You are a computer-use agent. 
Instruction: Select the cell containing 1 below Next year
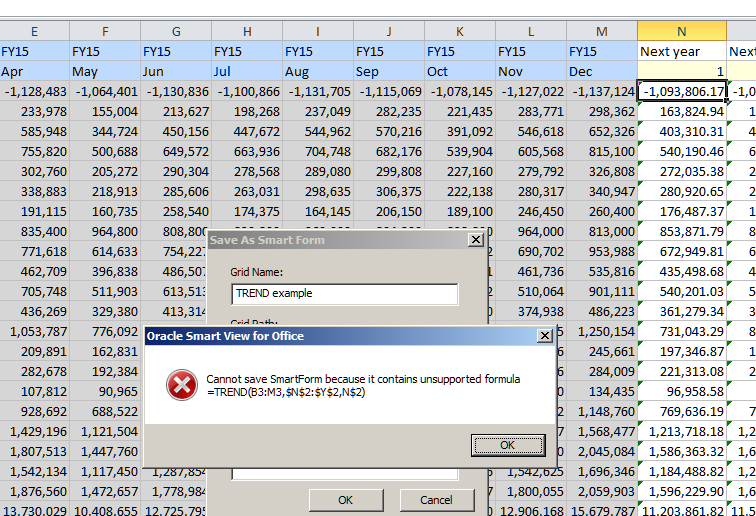pyautogui.click(x=682, y=71)
